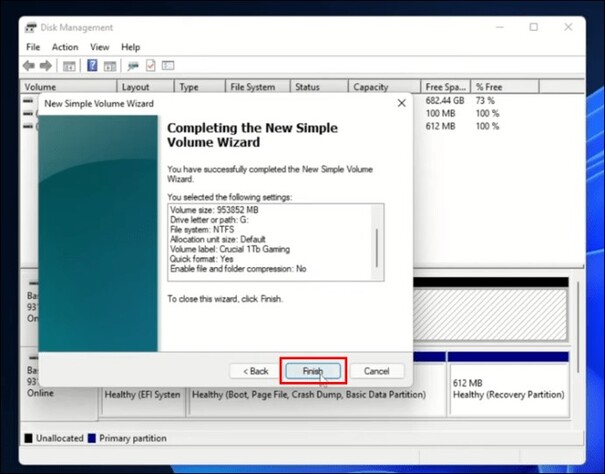605x474 pixels.
Task: Click the settings list vertical scrollbar
Action: [x=377, y=243]
